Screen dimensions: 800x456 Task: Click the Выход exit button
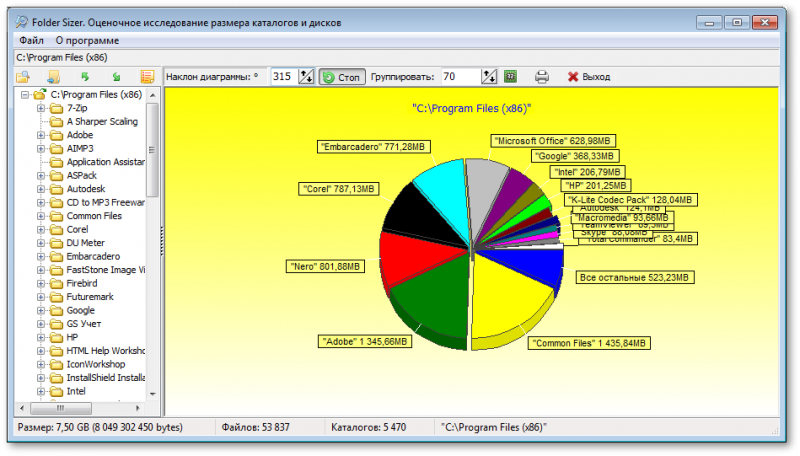point(589,77)
